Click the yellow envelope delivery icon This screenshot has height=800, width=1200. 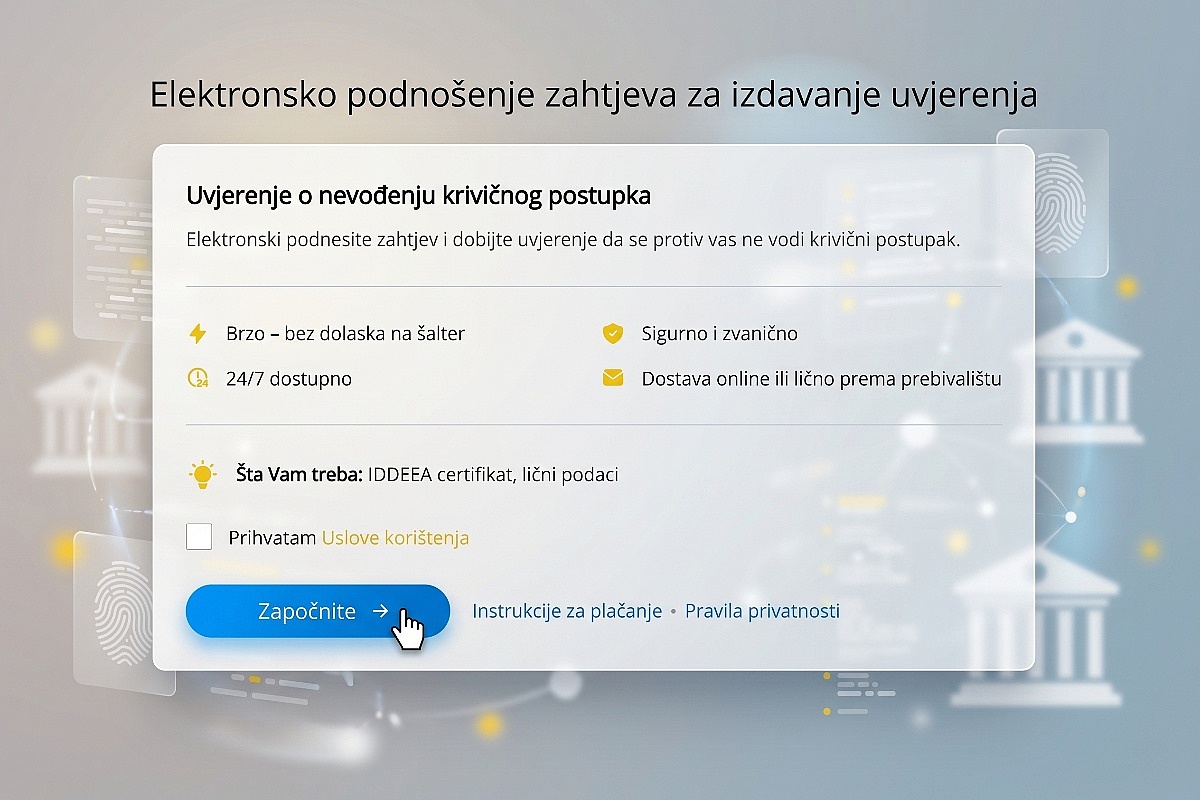612,378
